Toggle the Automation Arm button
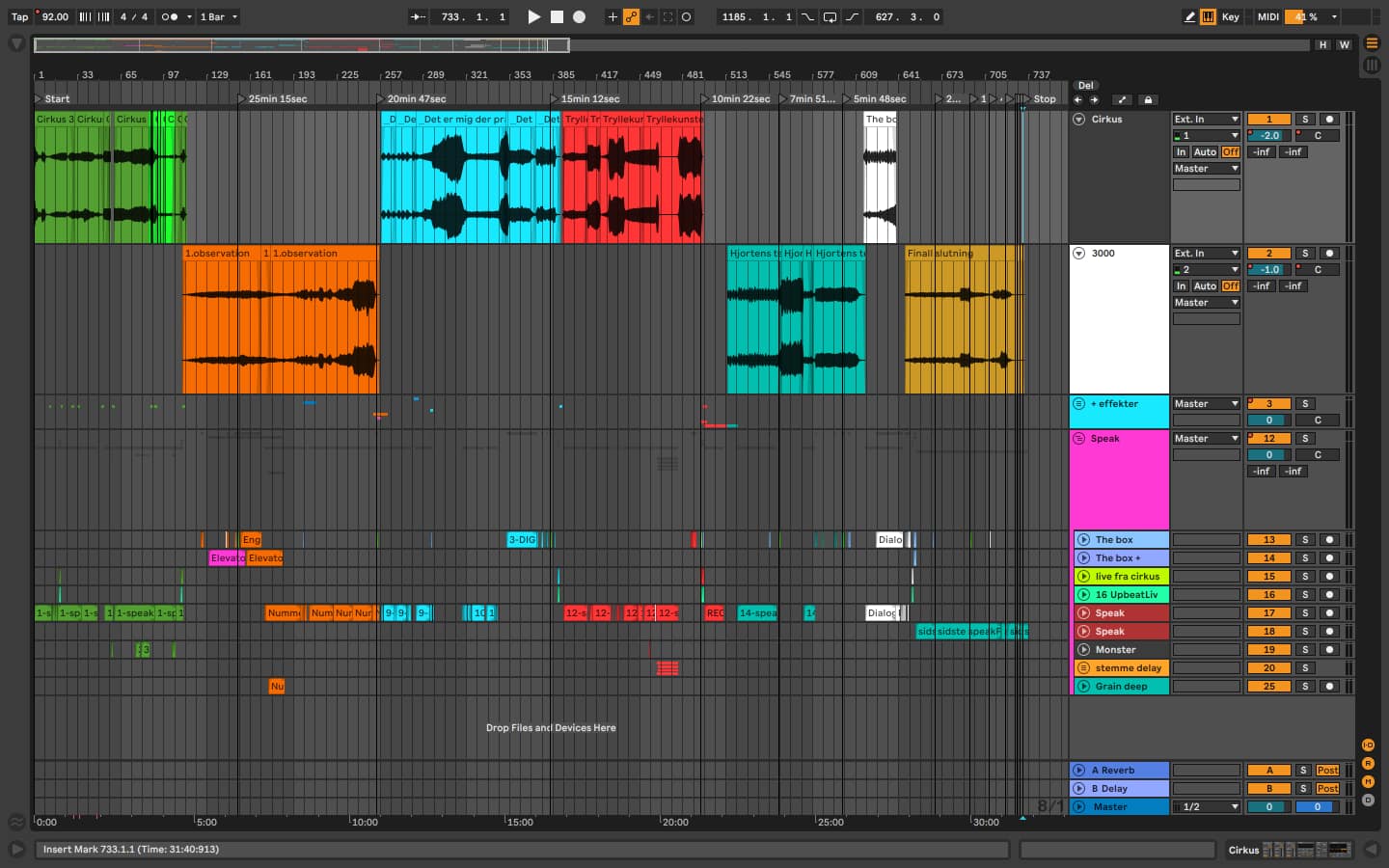This screenshot has width=1389, height=868. (x=631, y=16)
